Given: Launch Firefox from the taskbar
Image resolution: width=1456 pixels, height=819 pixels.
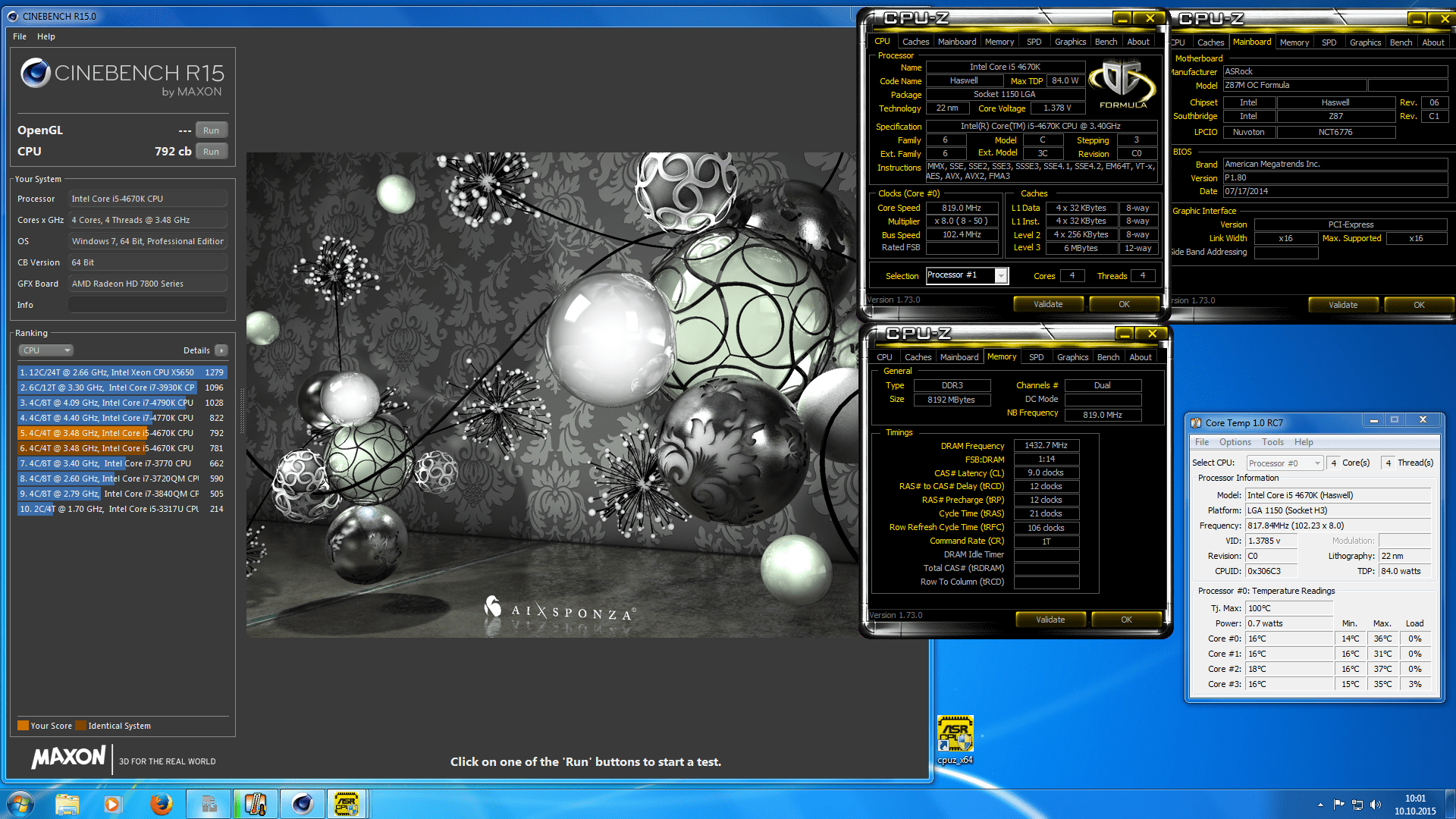Looking at the screenshot, I should coord(161,804).
